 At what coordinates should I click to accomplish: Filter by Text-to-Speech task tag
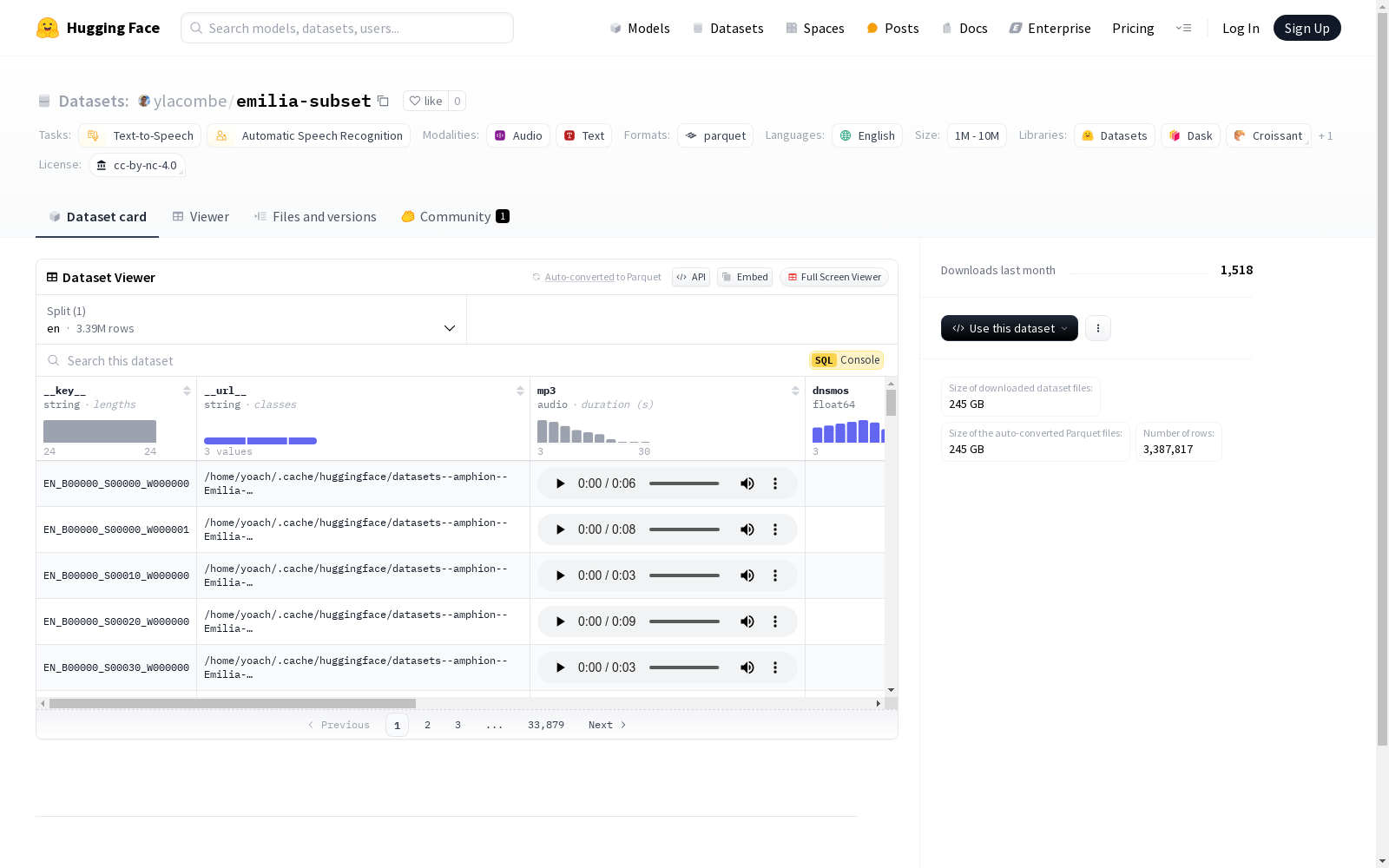[x=140, y=135]
